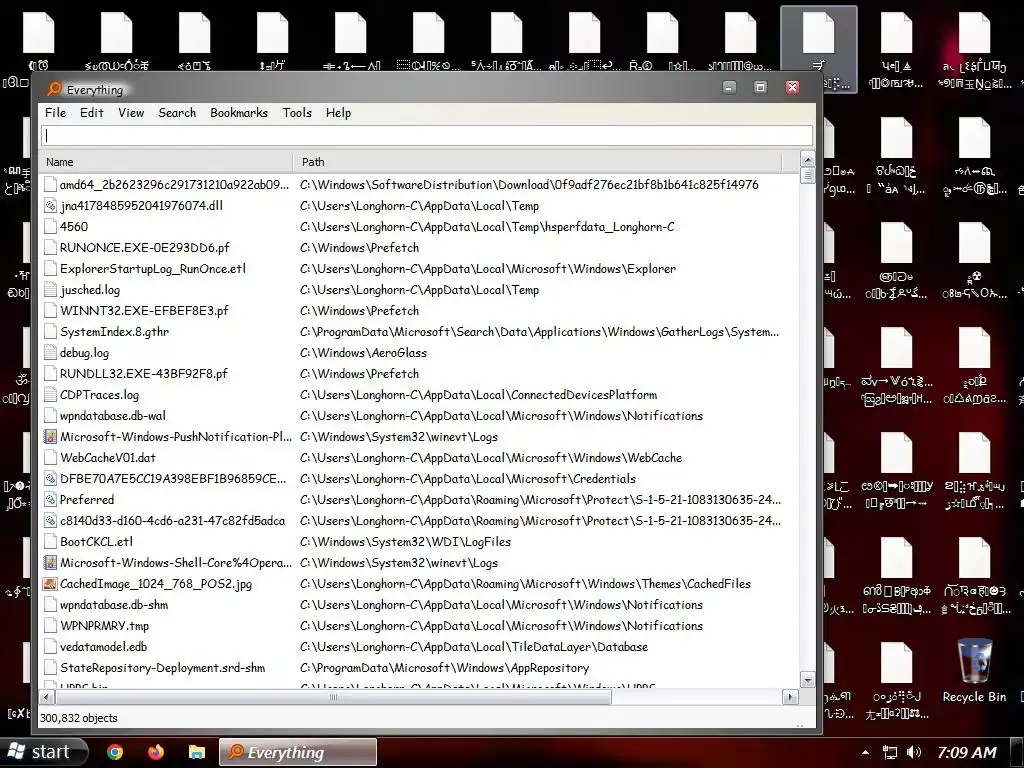
Task: Click file icon of jusched.log
Action: [x=50, y=290]
